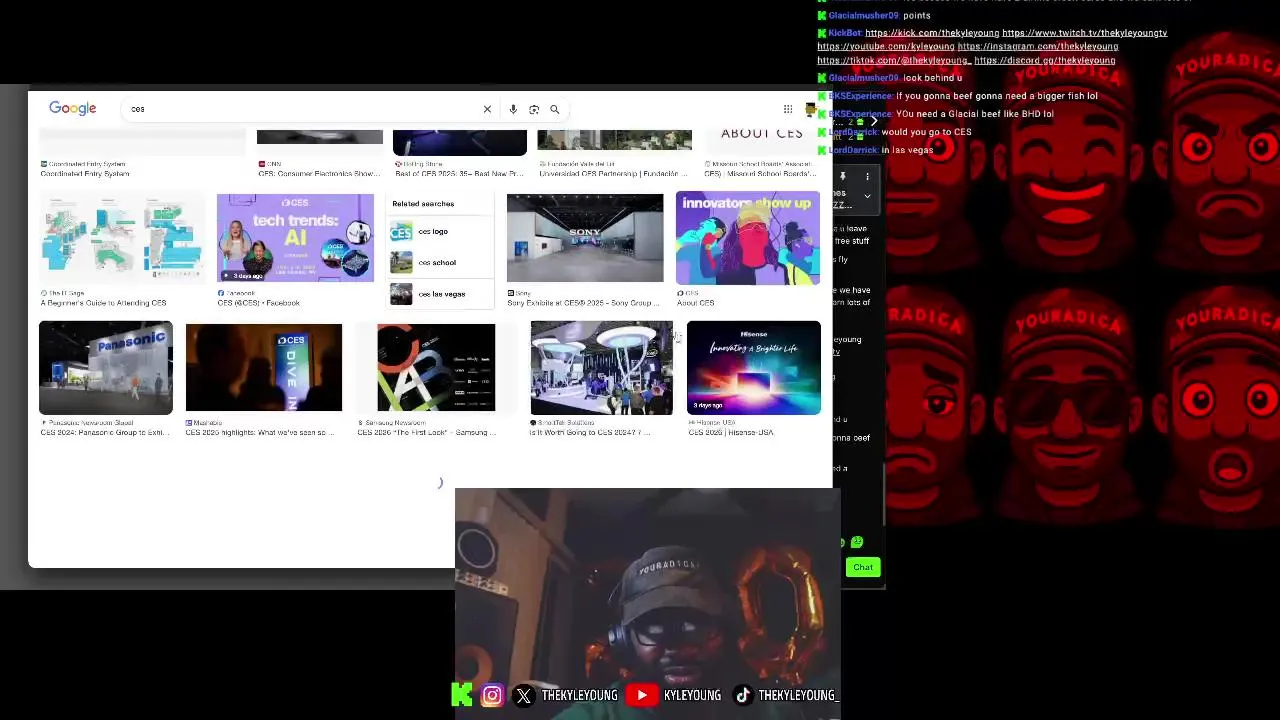Screen dimensions: 1280x720
Task: Click the Instagram icon in stream overlay
Action: pos(492,695)
